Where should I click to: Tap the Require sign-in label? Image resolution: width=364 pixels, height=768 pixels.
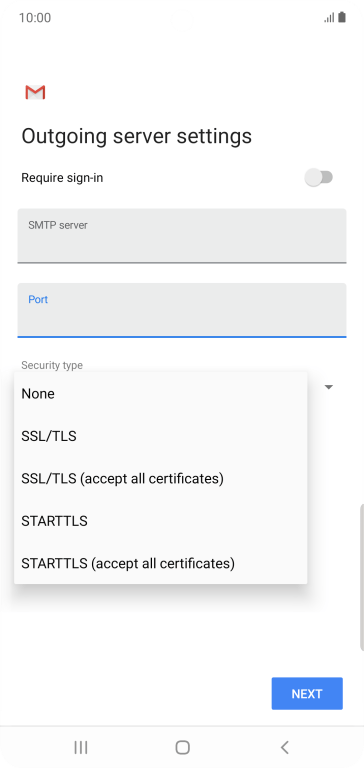click(x=62, y=178)
